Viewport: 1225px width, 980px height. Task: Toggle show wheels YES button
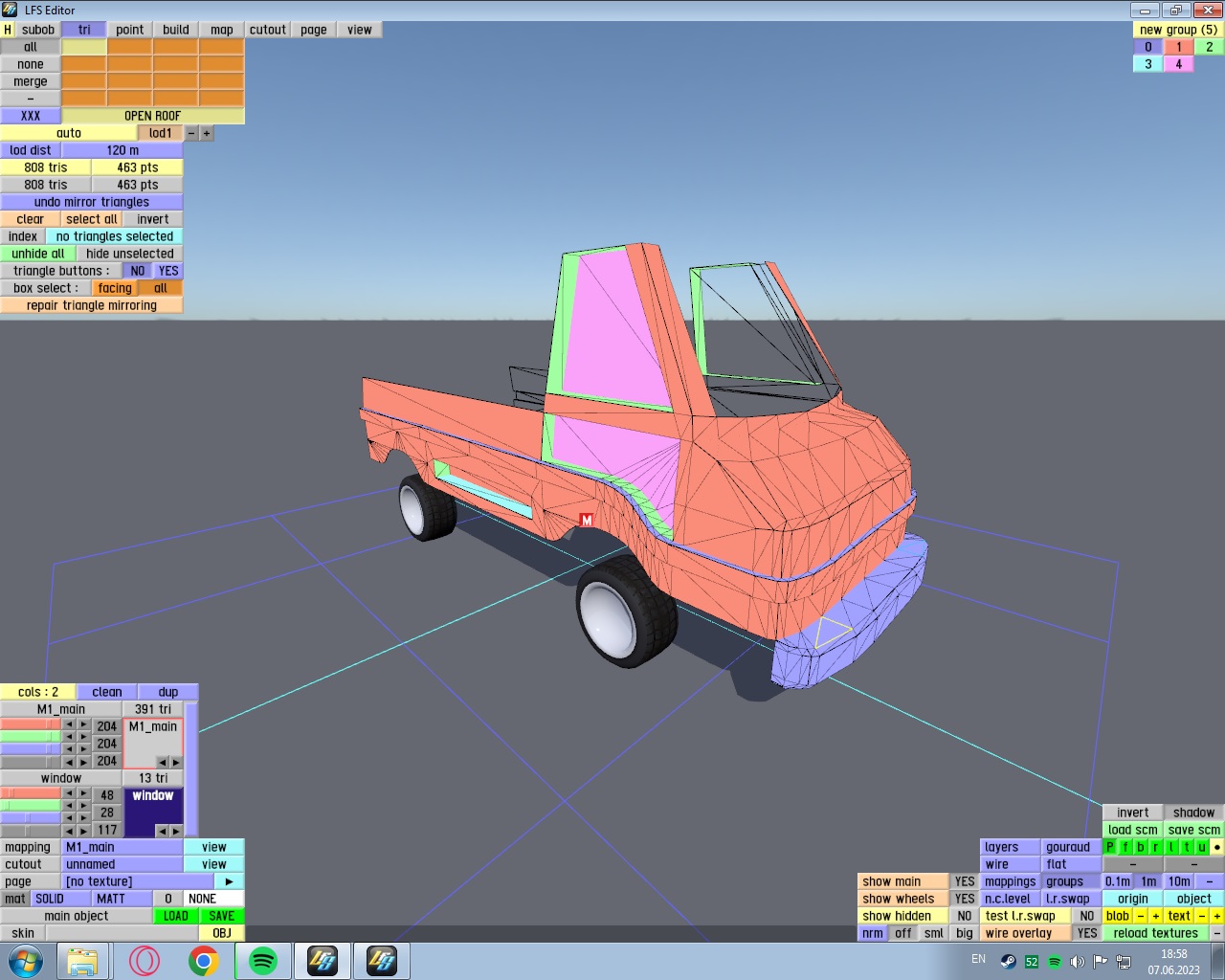pos(965,899)
